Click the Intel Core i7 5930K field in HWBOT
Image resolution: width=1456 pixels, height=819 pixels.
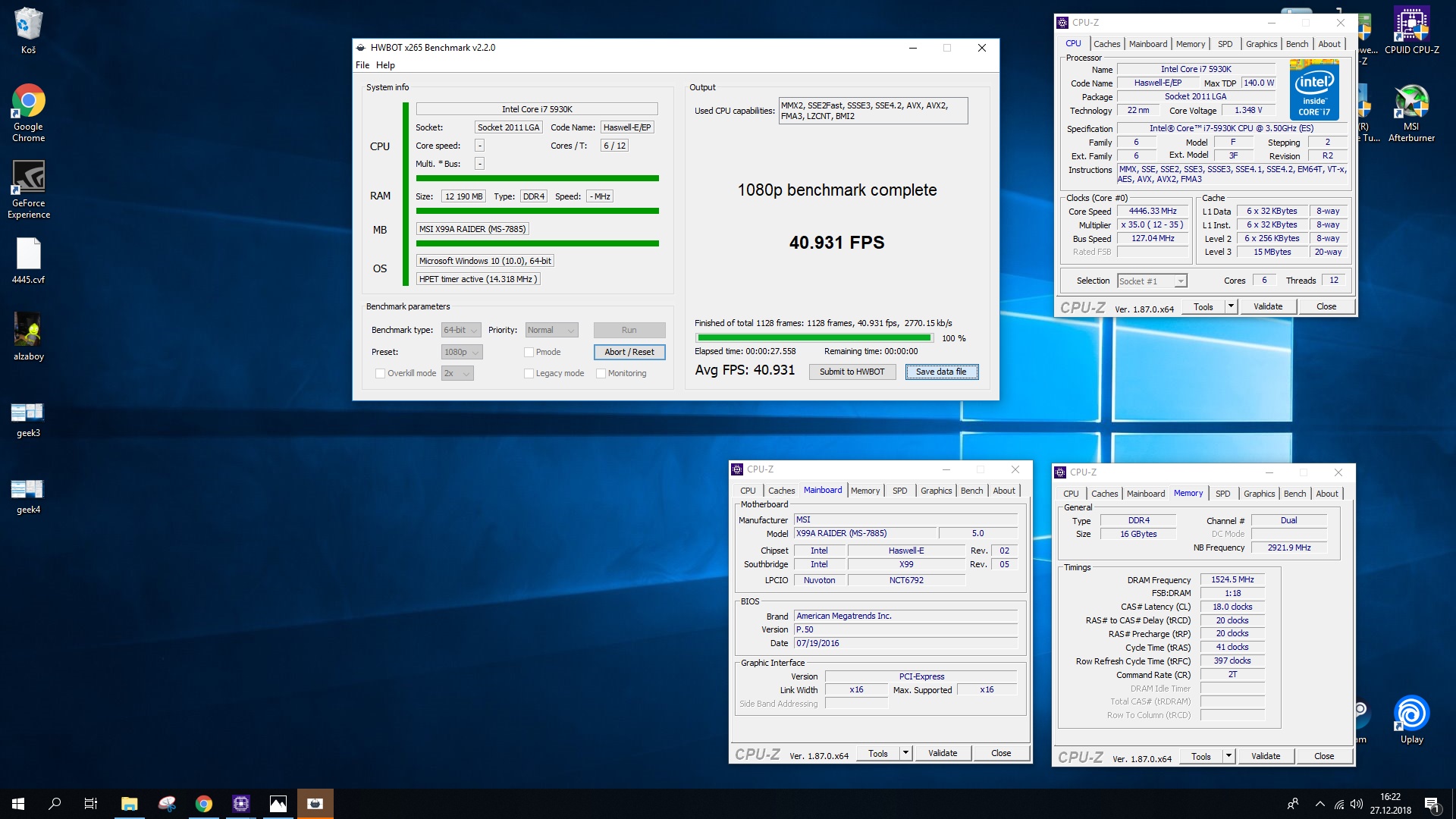coord(537,109)
